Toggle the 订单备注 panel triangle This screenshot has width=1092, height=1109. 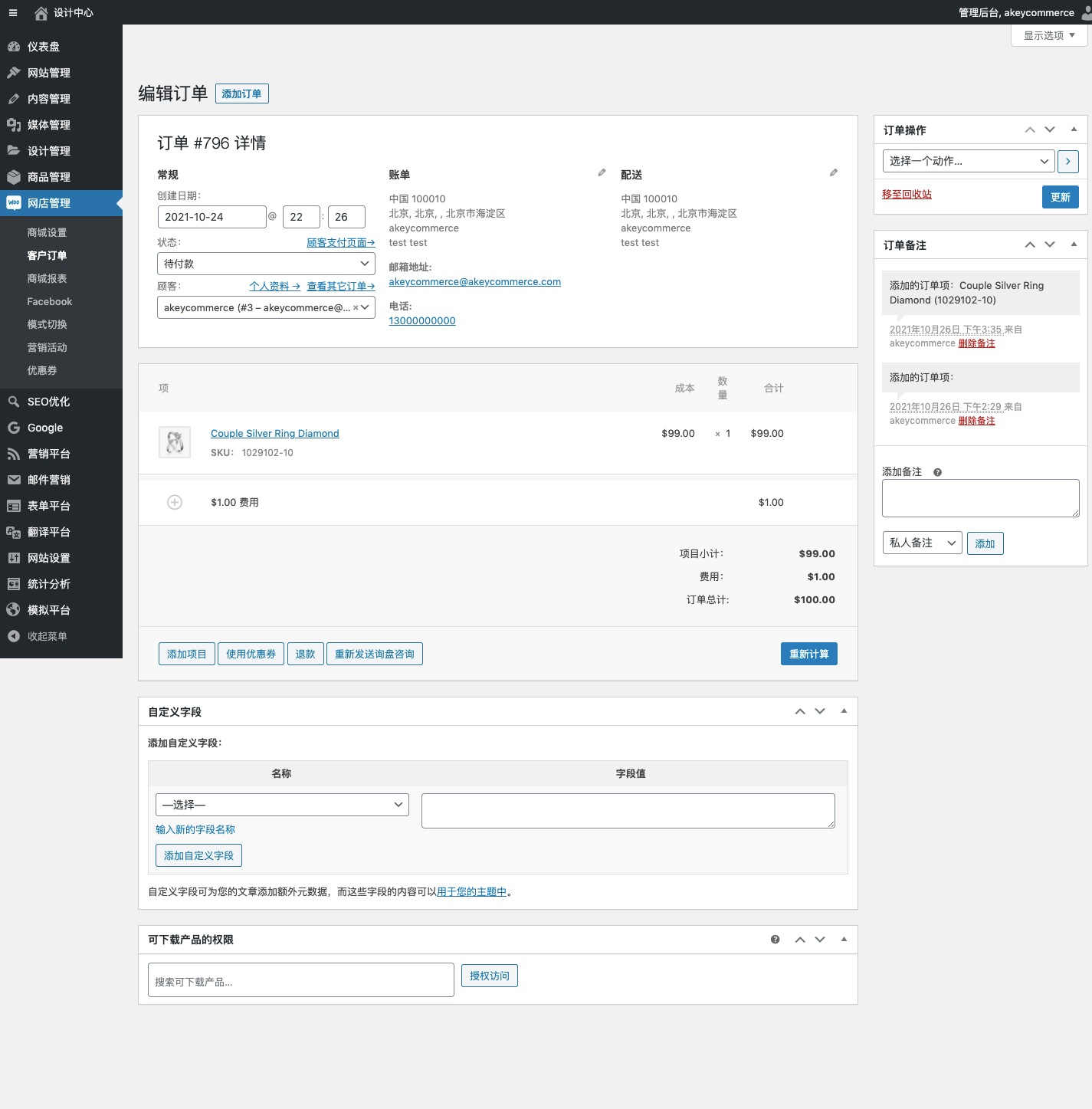coord(1074,244)
